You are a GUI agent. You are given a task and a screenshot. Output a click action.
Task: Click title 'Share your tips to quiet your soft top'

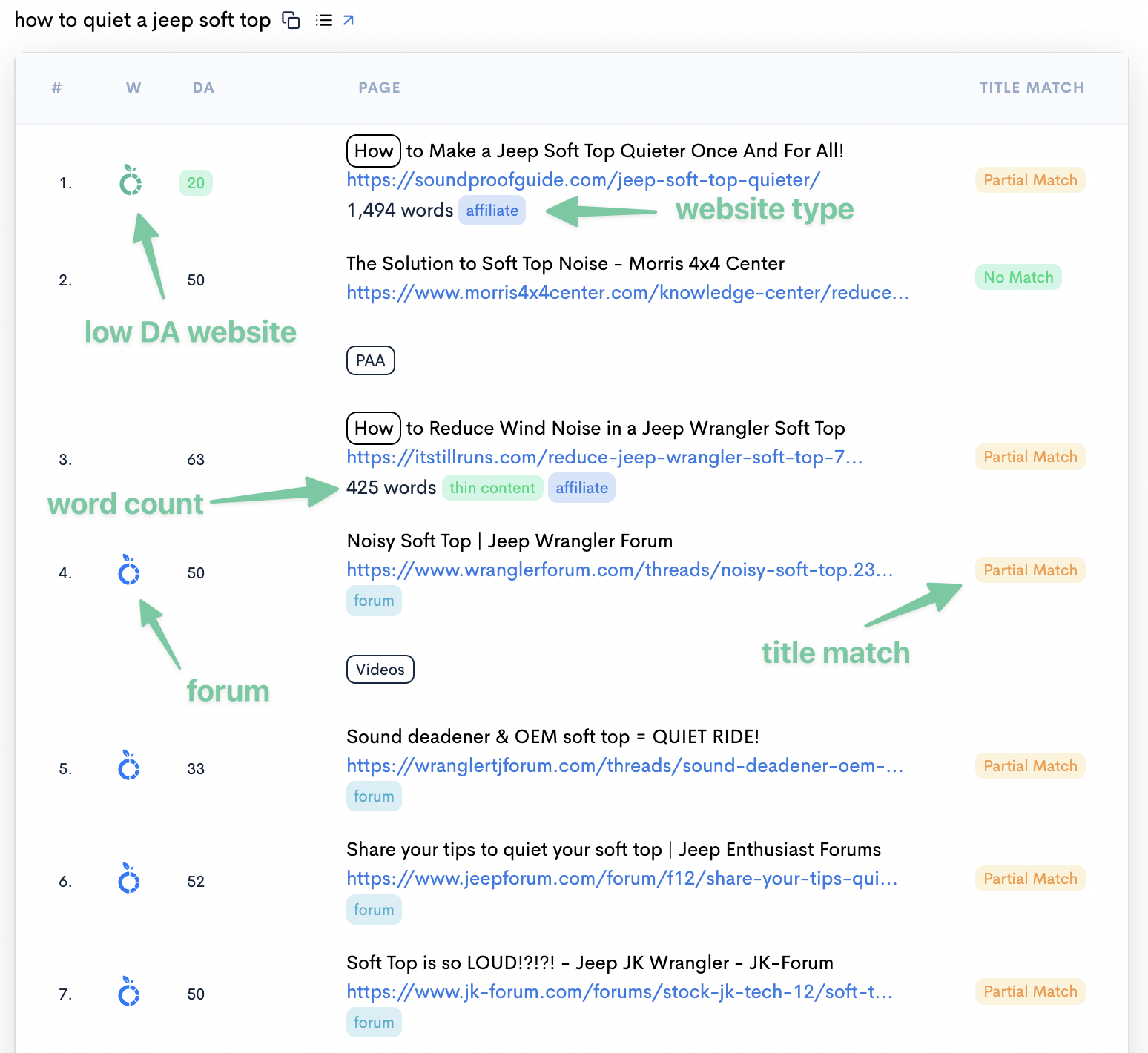click(614, 849)
